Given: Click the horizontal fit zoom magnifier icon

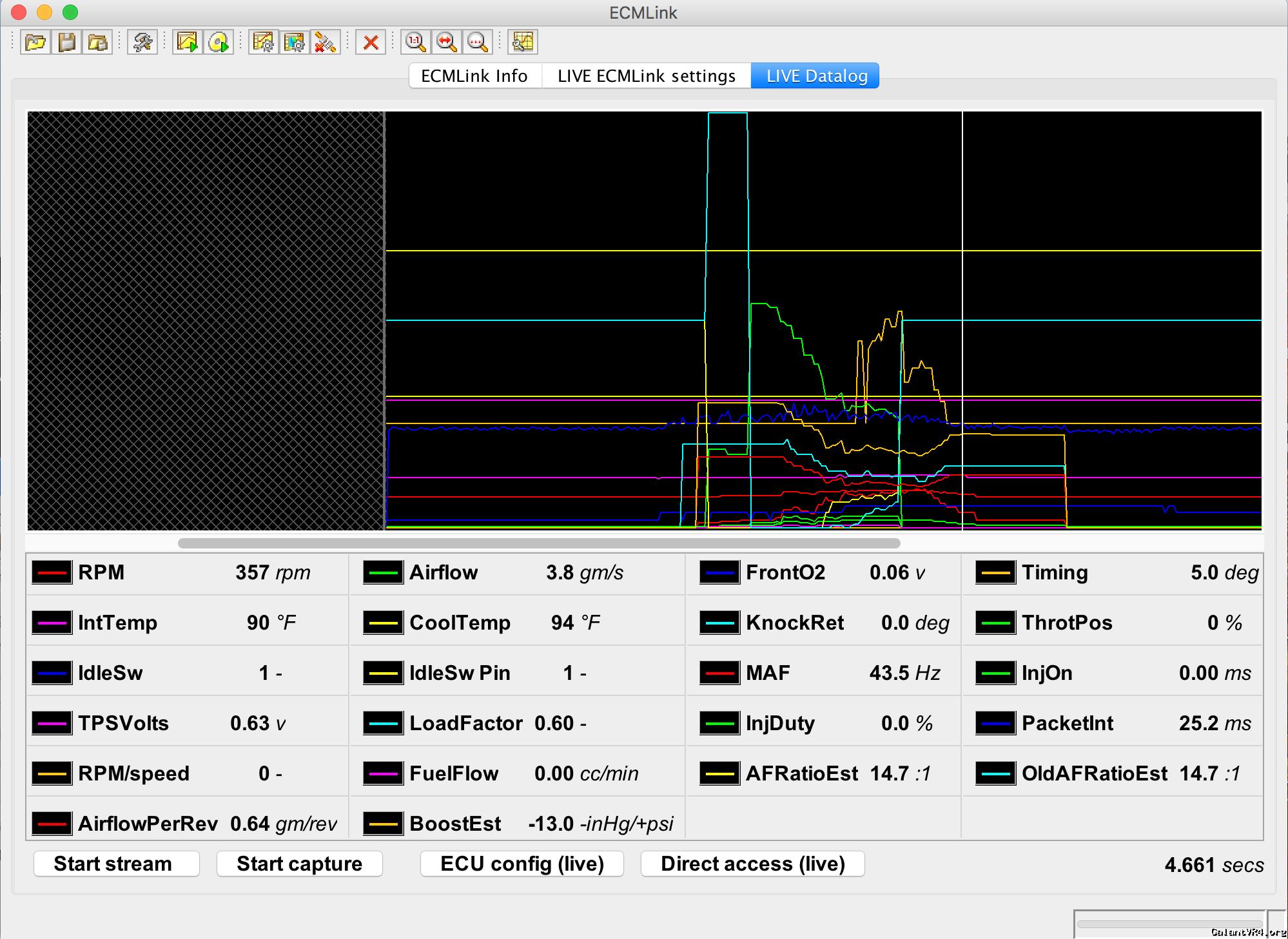Looking at the screenshot, I should (446, 43).
